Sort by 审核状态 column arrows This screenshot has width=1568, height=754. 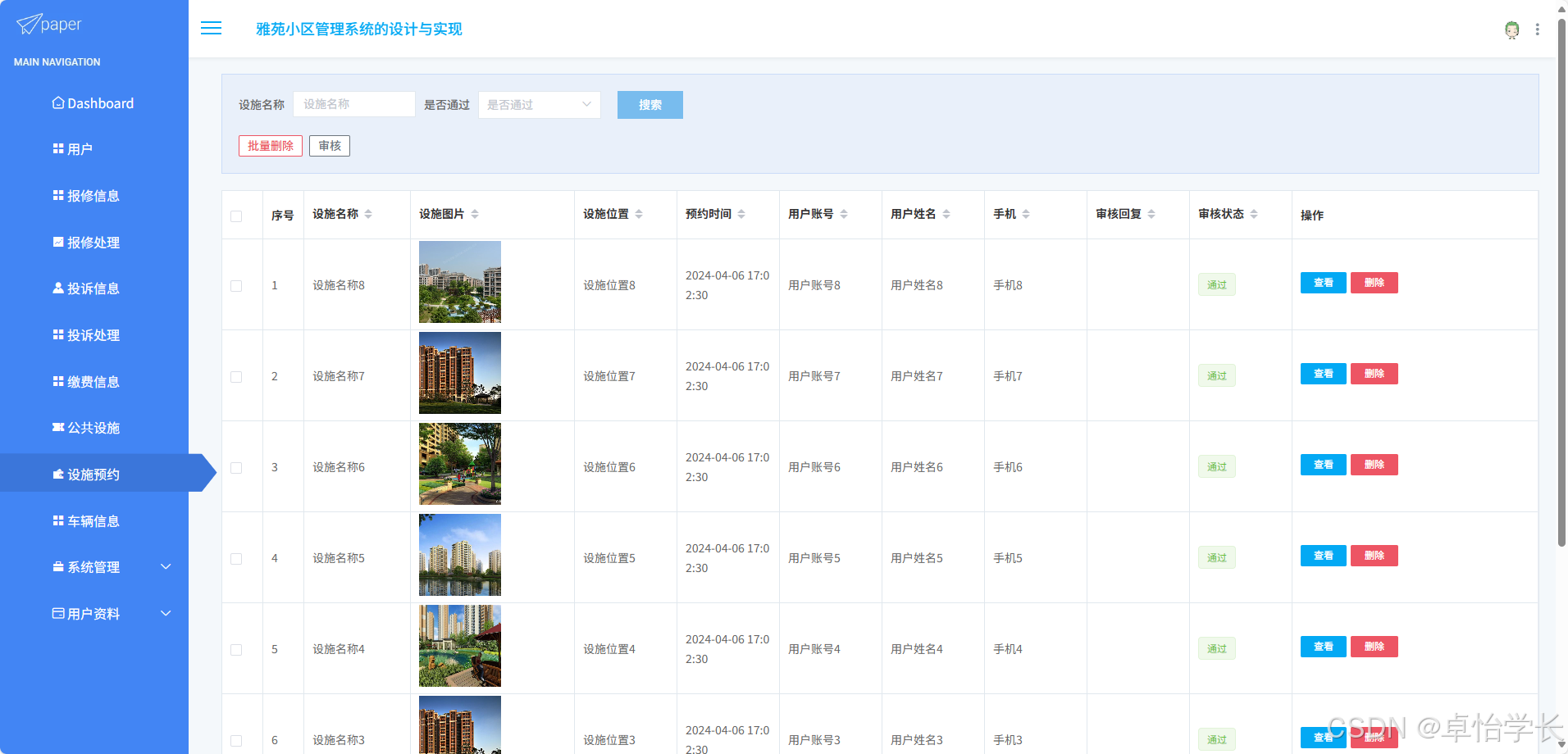1254,215
